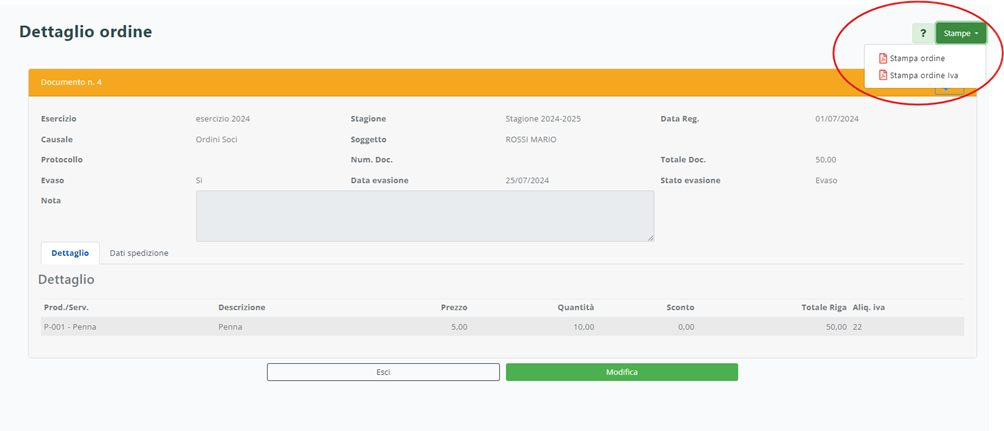This screenshot has height=431, width=1004.
Task: Select the Dettaglio tab
Action: 70,253
